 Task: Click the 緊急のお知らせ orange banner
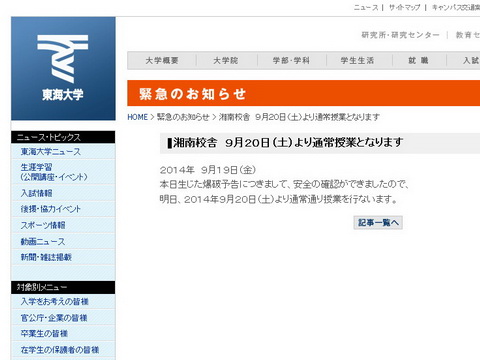(x=303, y=93)
